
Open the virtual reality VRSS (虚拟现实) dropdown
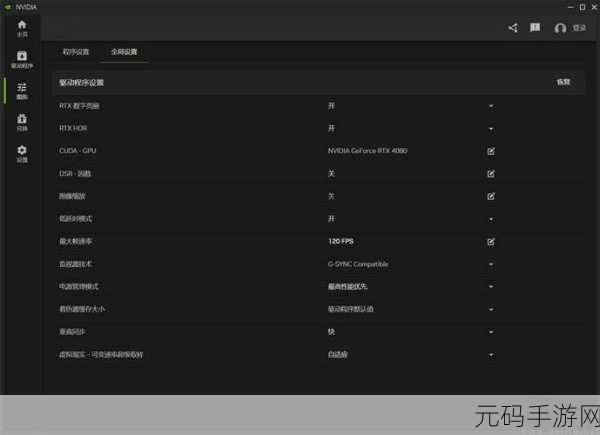(x=491, y=355)
